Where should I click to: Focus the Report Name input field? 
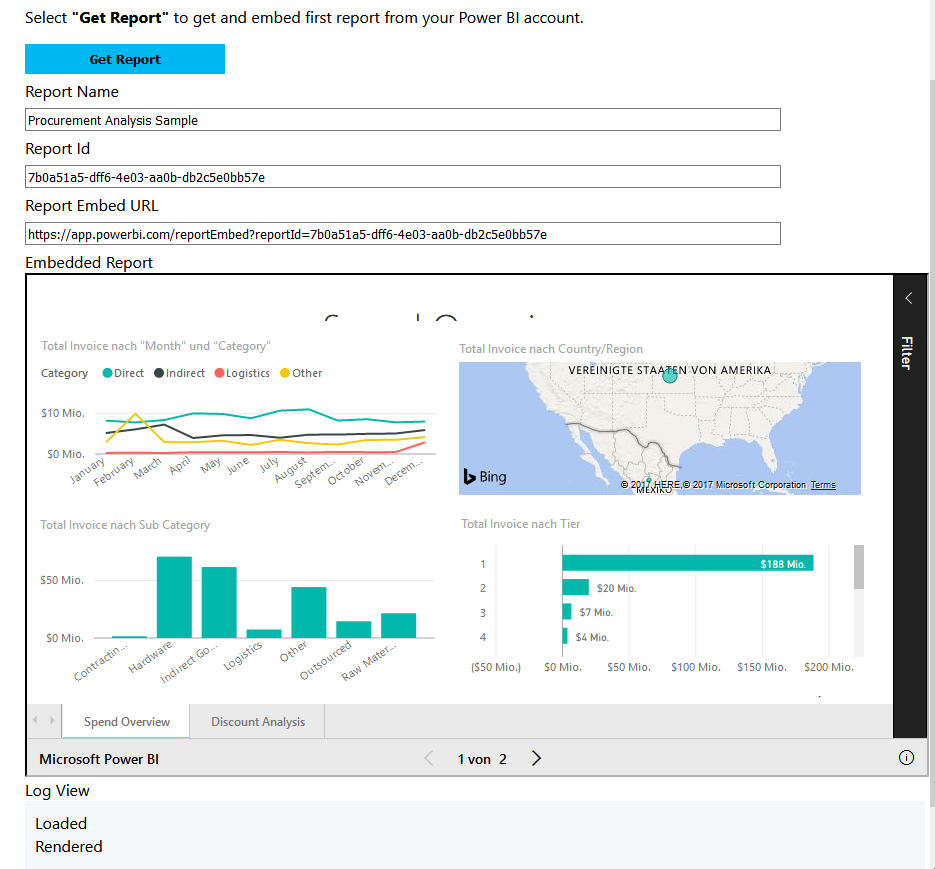click(x=403, y=120)
